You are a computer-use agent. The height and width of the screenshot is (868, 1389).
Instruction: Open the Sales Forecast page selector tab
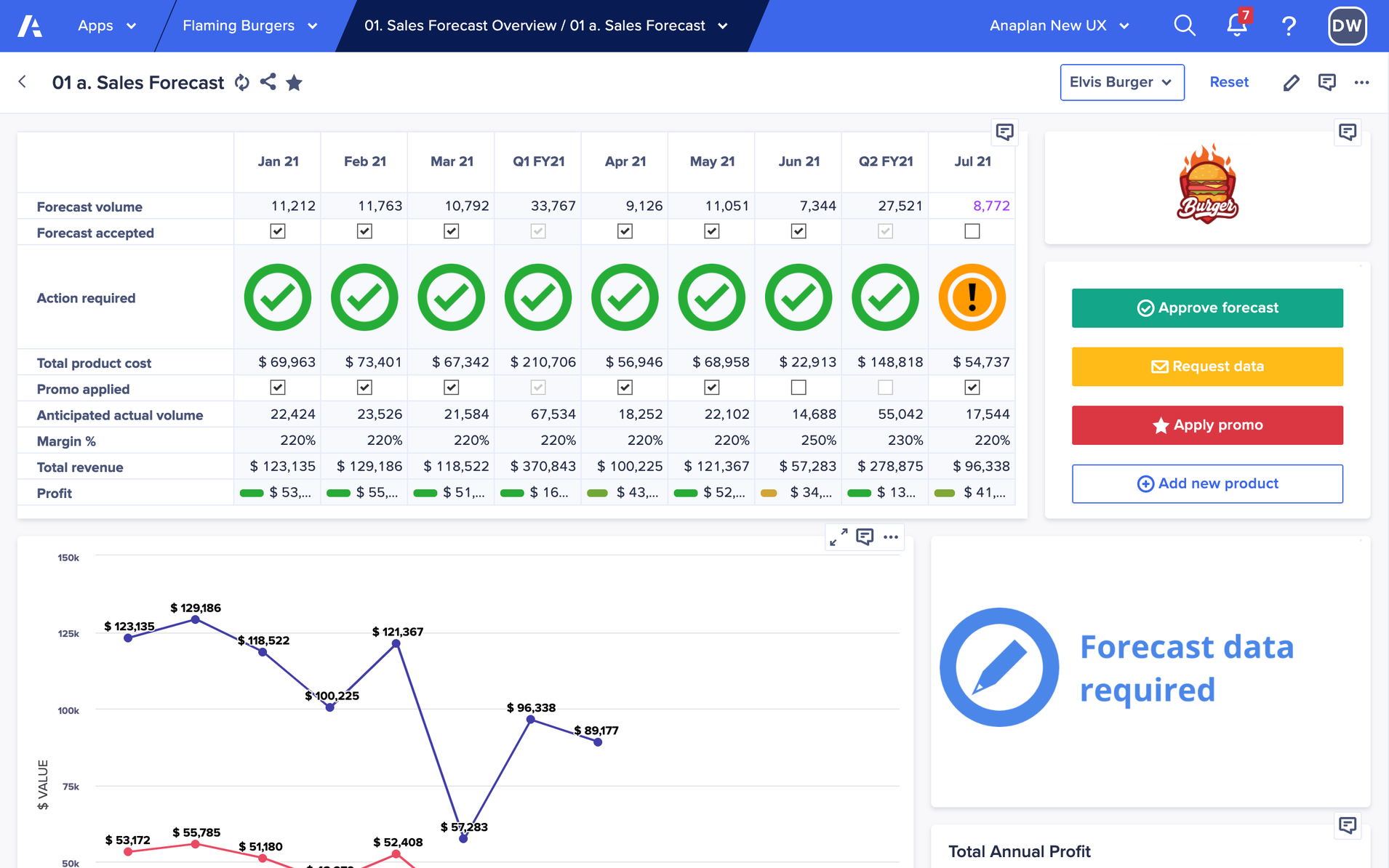pos(545,25)
